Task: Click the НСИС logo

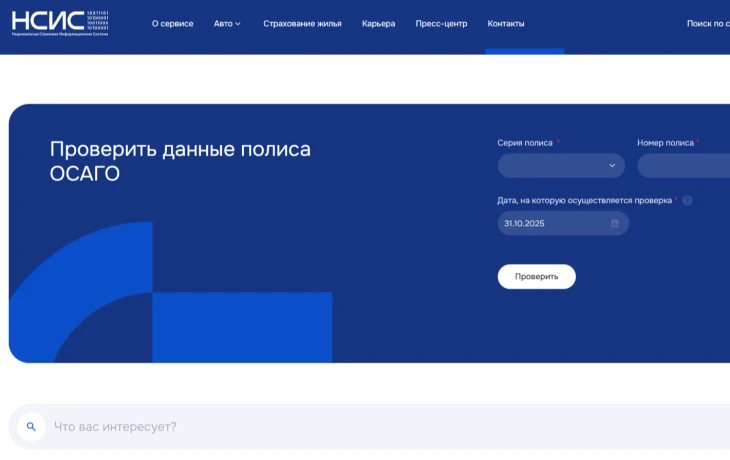Action: pos(60,23)
